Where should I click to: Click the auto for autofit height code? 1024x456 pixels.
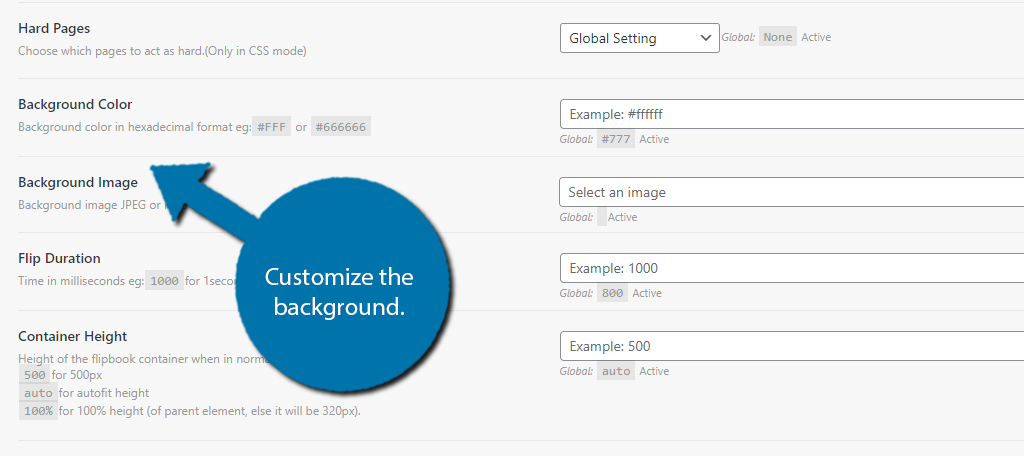[x=38, y=393]
